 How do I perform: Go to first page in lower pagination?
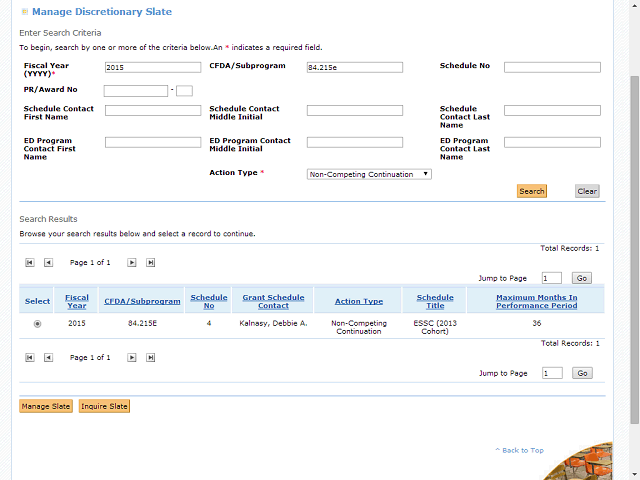point(30,358)
